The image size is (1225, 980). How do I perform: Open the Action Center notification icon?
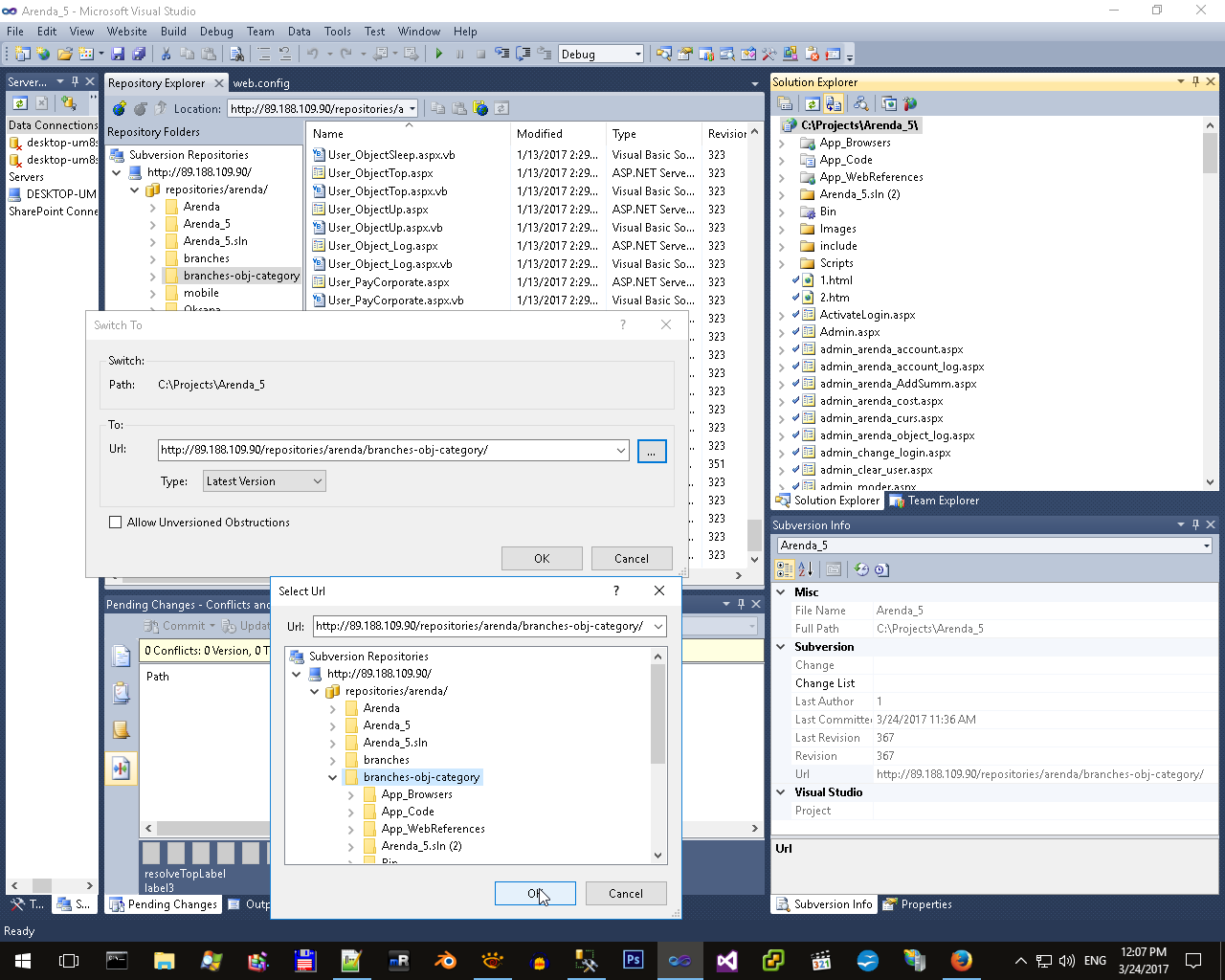[1192, 960]
